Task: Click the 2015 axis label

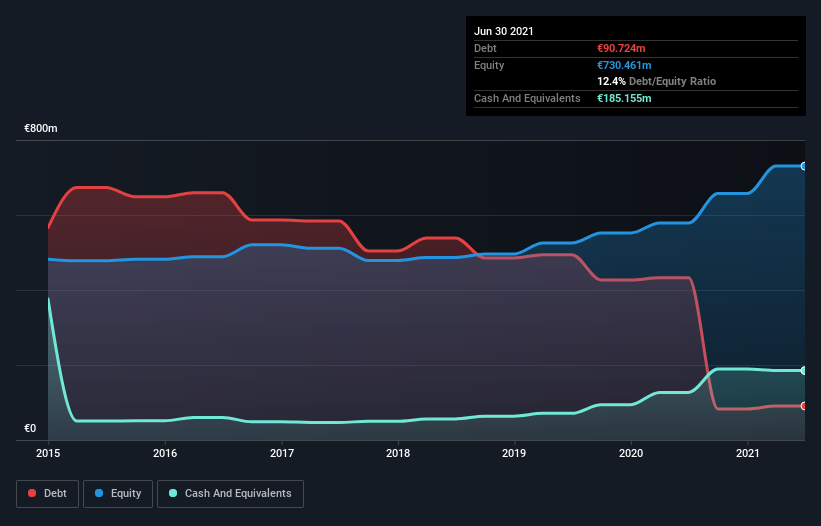Action: (48, 453)
